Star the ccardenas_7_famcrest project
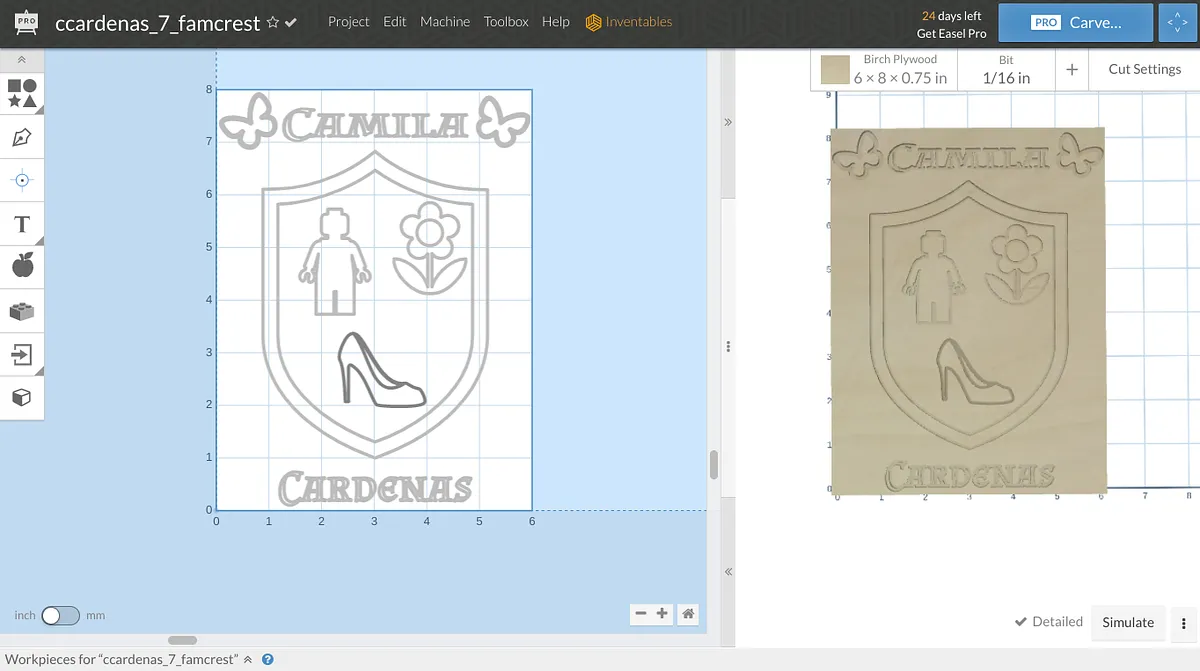The image size is (1200, 671). click(x=273, y=22)
